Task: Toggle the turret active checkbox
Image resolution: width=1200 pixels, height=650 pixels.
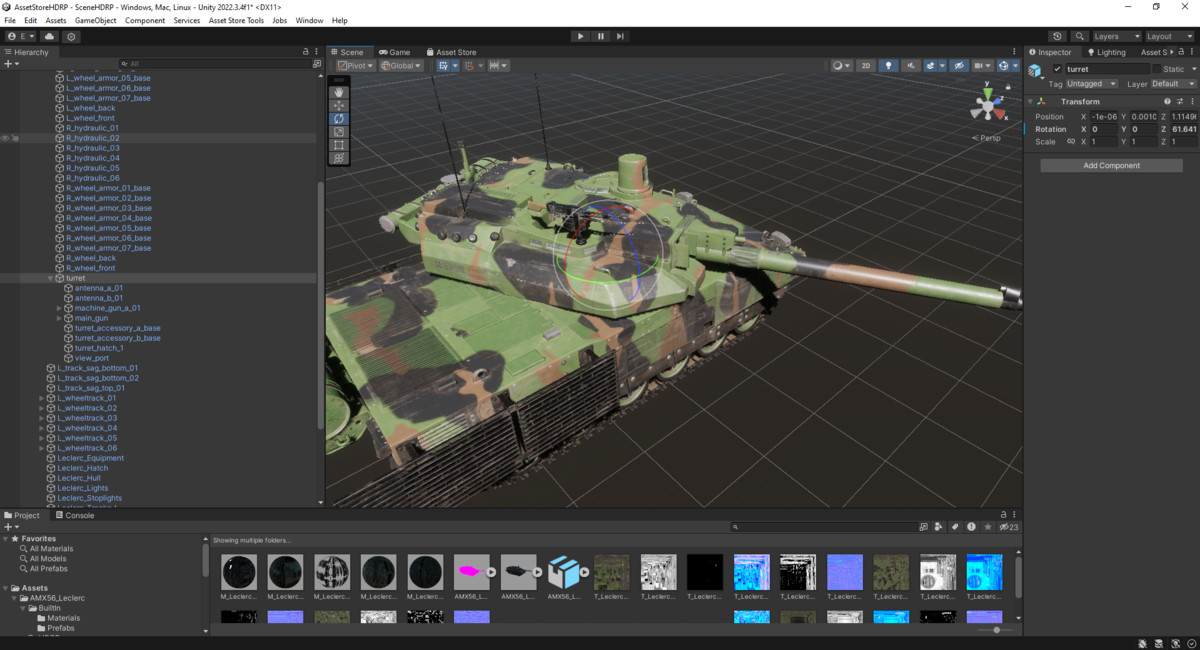Action: tap(1058, 69)
